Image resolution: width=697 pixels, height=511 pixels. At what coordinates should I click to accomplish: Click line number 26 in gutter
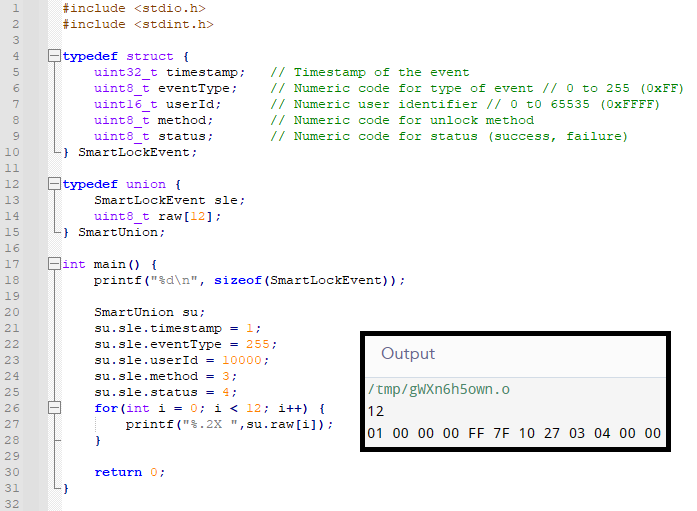point(12,408)
